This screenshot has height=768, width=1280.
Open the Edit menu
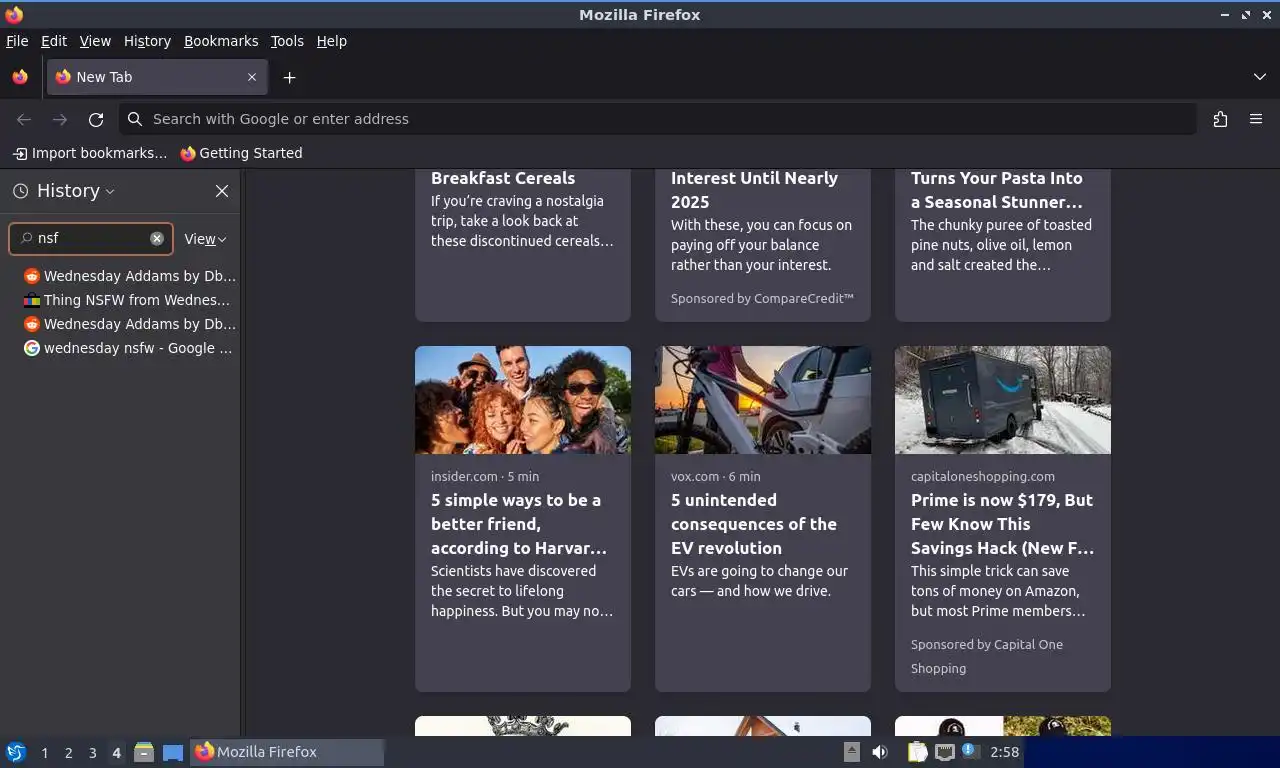(x=54, y=41)
